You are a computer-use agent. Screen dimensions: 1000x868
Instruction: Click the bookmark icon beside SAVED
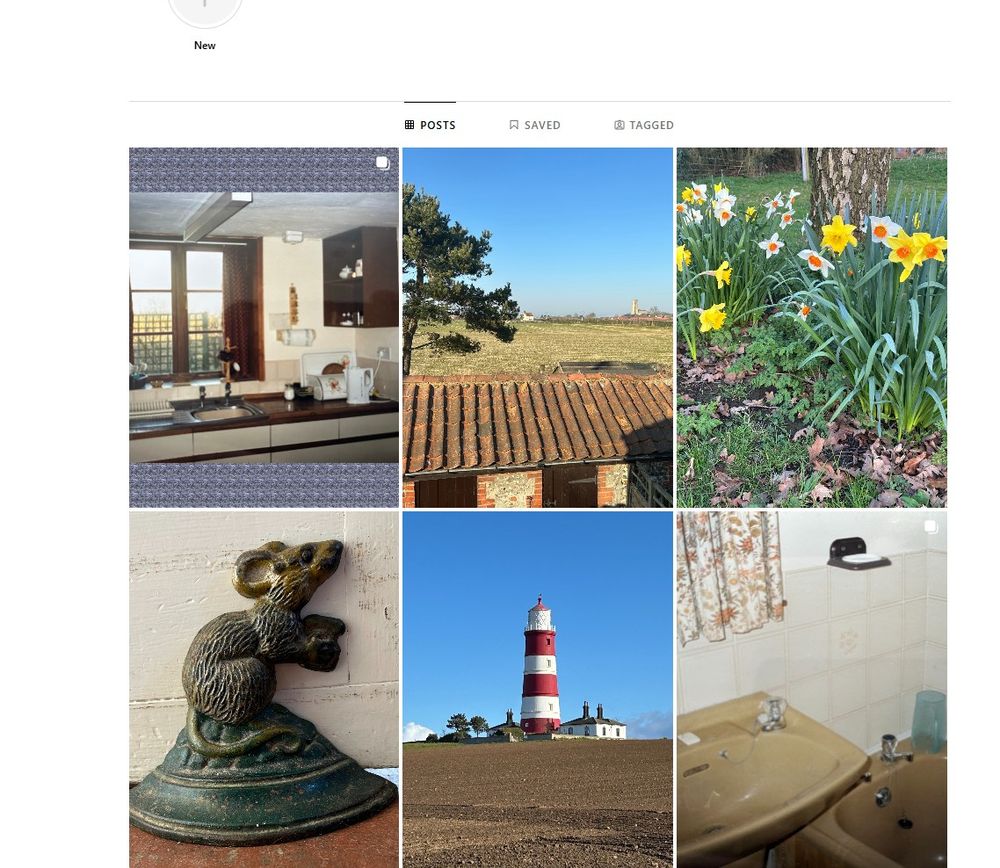click(x=514, y=125)
